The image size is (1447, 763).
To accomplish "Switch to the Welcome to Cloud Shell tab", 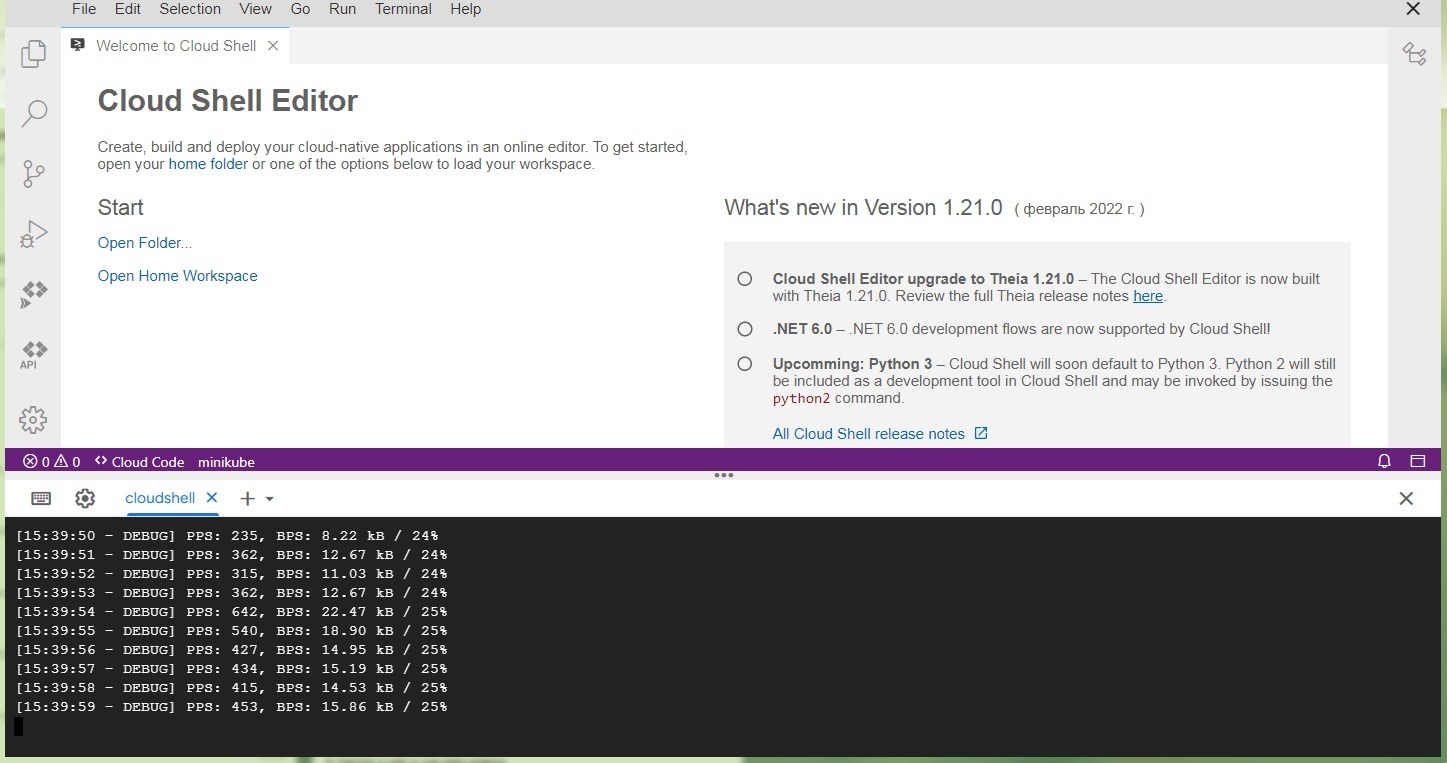I will pyautogui.click(x=176, y=45).
